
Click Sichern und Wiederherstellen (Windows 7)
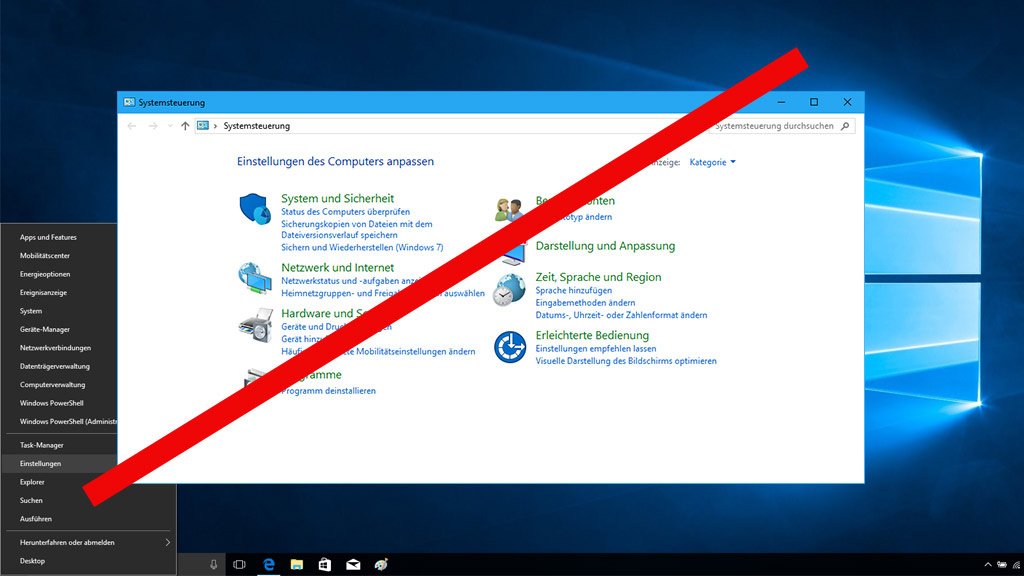362,248
